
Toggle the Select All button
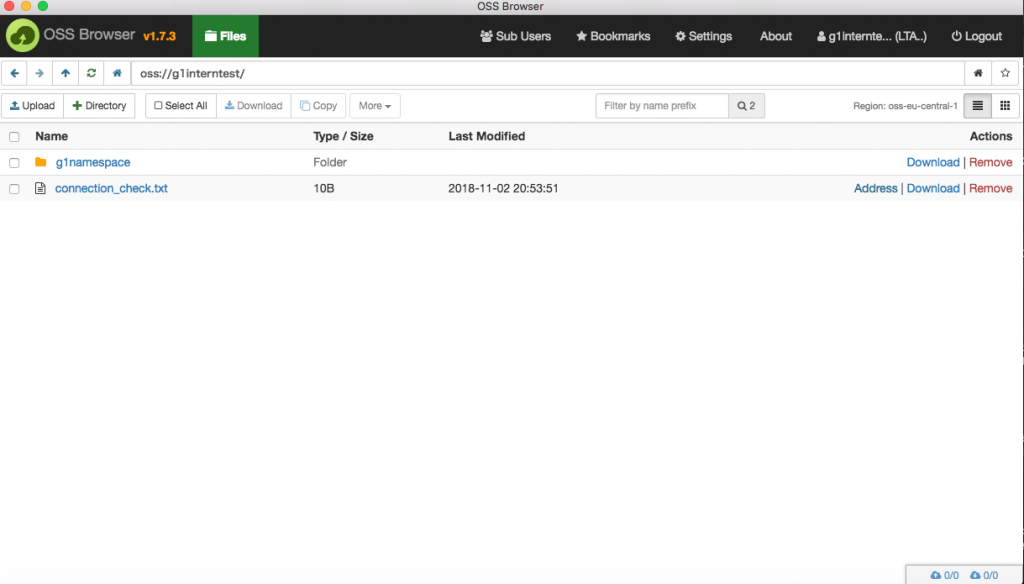(181, 106)
